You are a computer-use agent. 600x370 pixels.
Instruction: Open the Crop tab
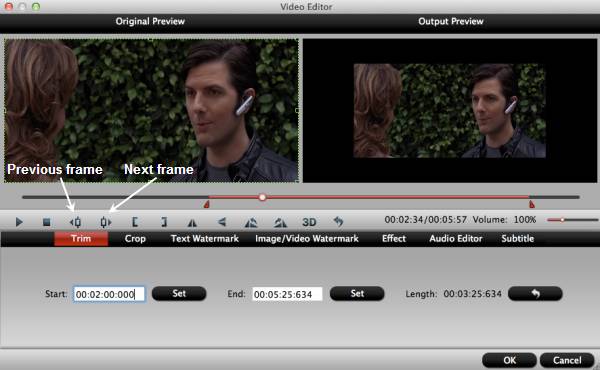pos(135,239)
